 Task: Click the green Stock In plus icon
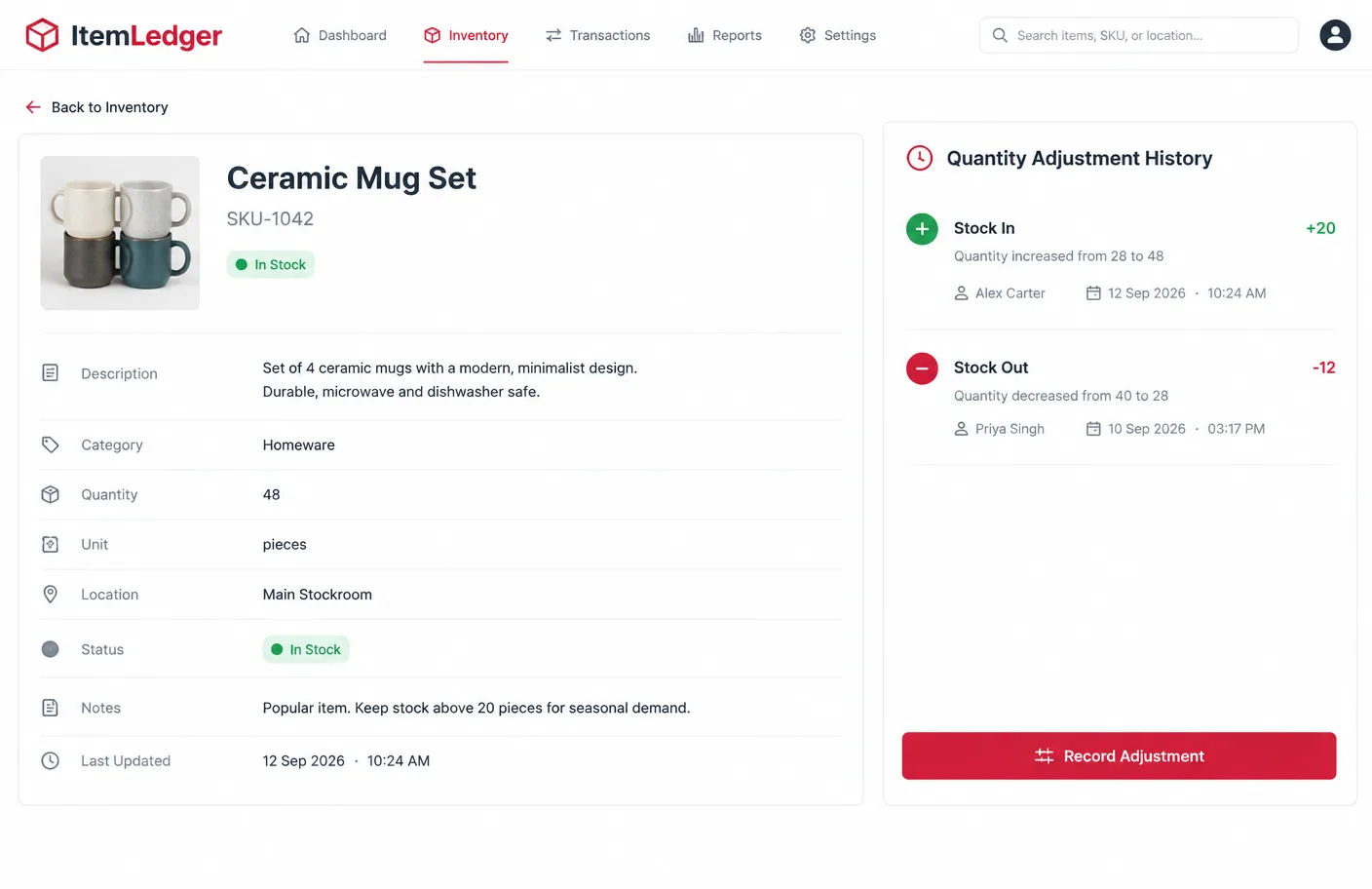click(x=922, y=229)
